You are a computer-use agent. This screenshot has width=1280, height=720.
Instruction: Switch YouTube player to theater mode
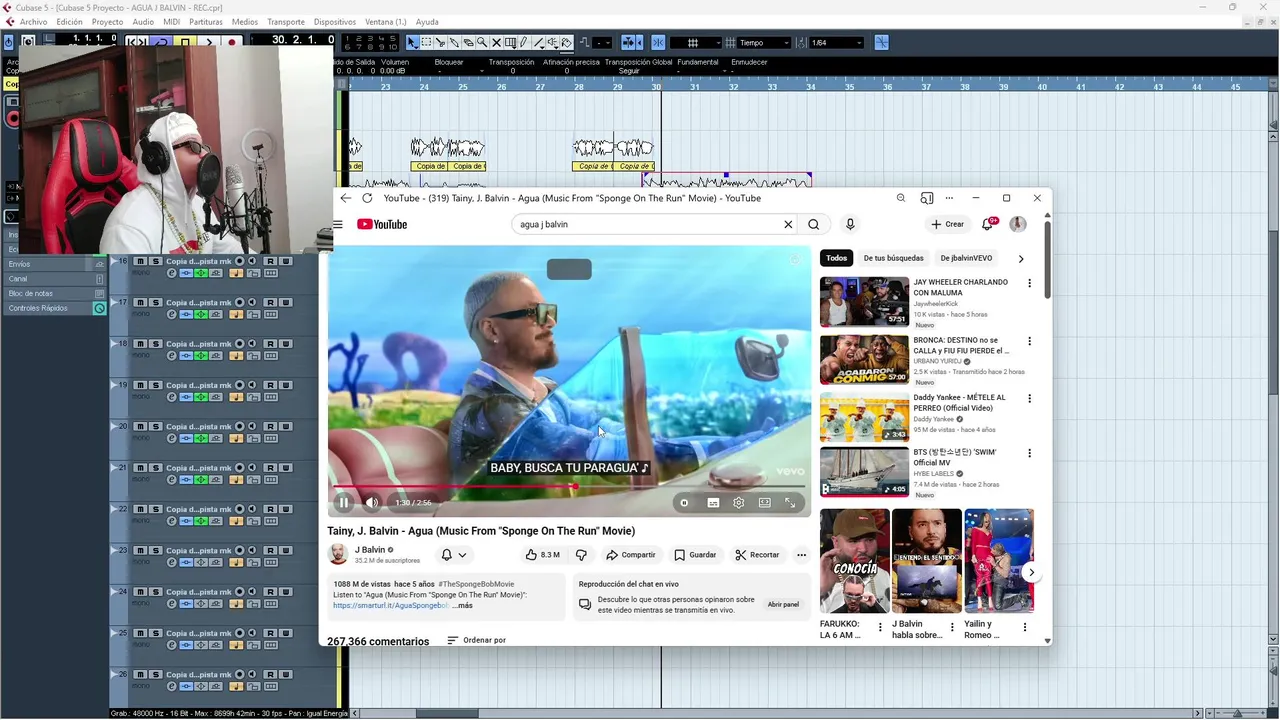[764, 503]
